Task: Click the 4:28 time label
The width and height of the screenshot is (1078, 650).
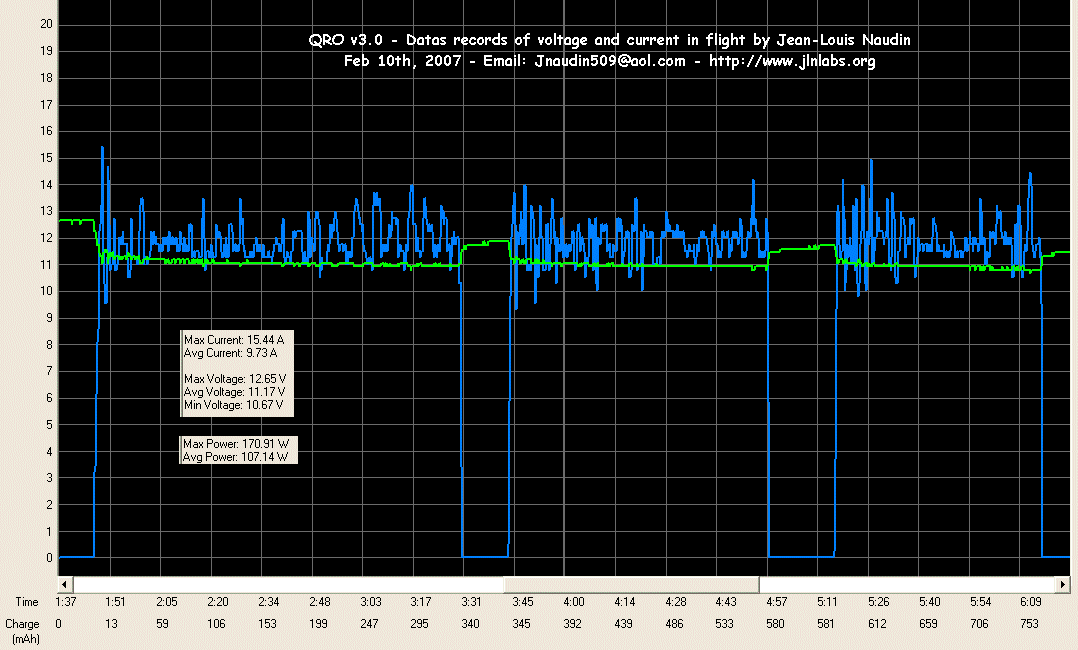Action: click(x=675, y=602)
